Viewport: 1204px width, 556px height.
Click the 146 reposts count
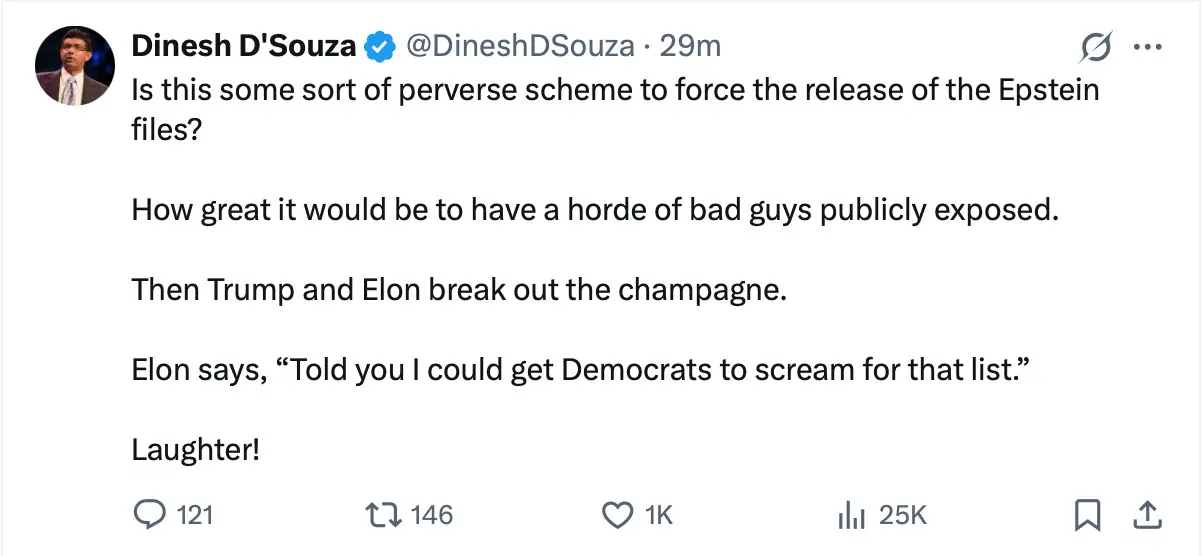432,515
